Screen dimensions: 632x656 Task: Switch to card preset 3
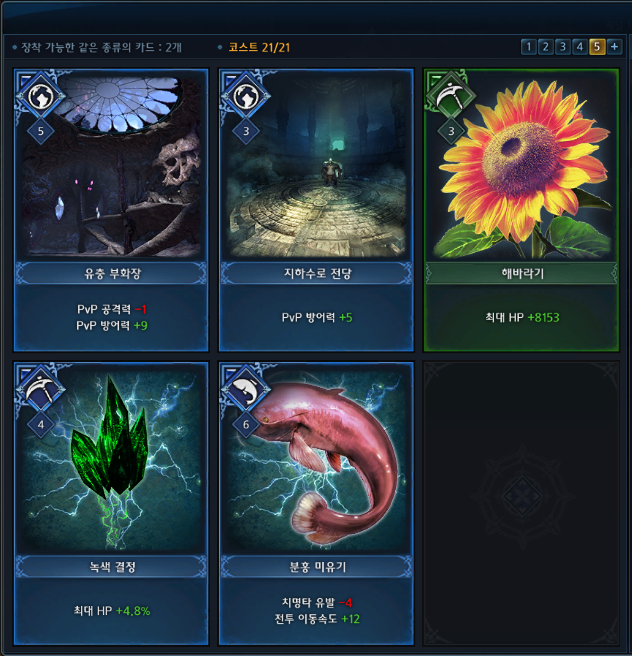pyautogui.click(x=563, y=46)
